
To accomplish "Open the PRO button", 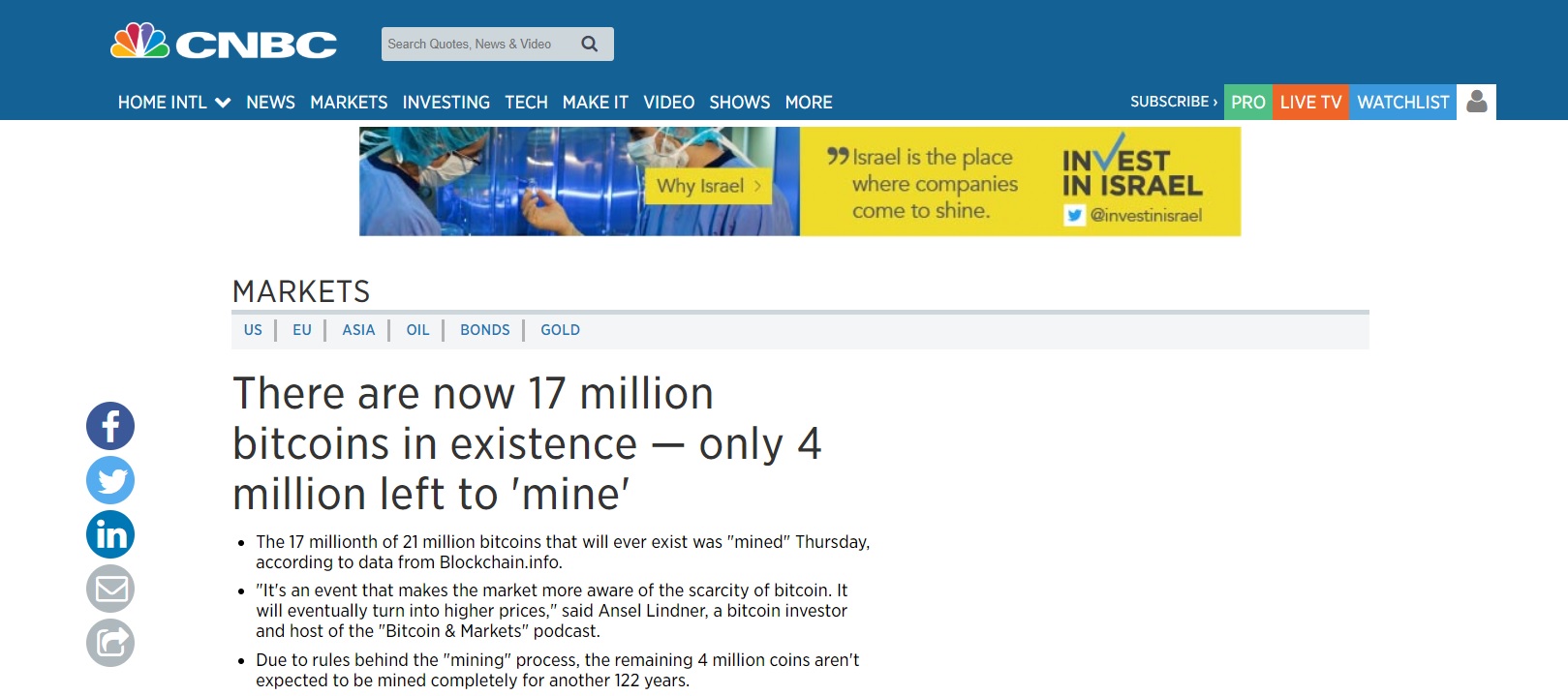I will (x=1248, y=102).
